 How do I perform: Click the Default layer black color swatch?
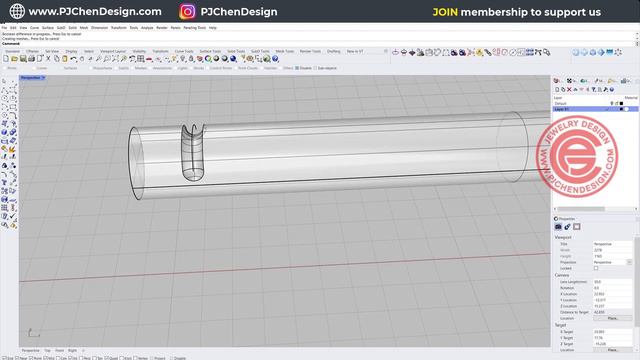tap(622, 104)
